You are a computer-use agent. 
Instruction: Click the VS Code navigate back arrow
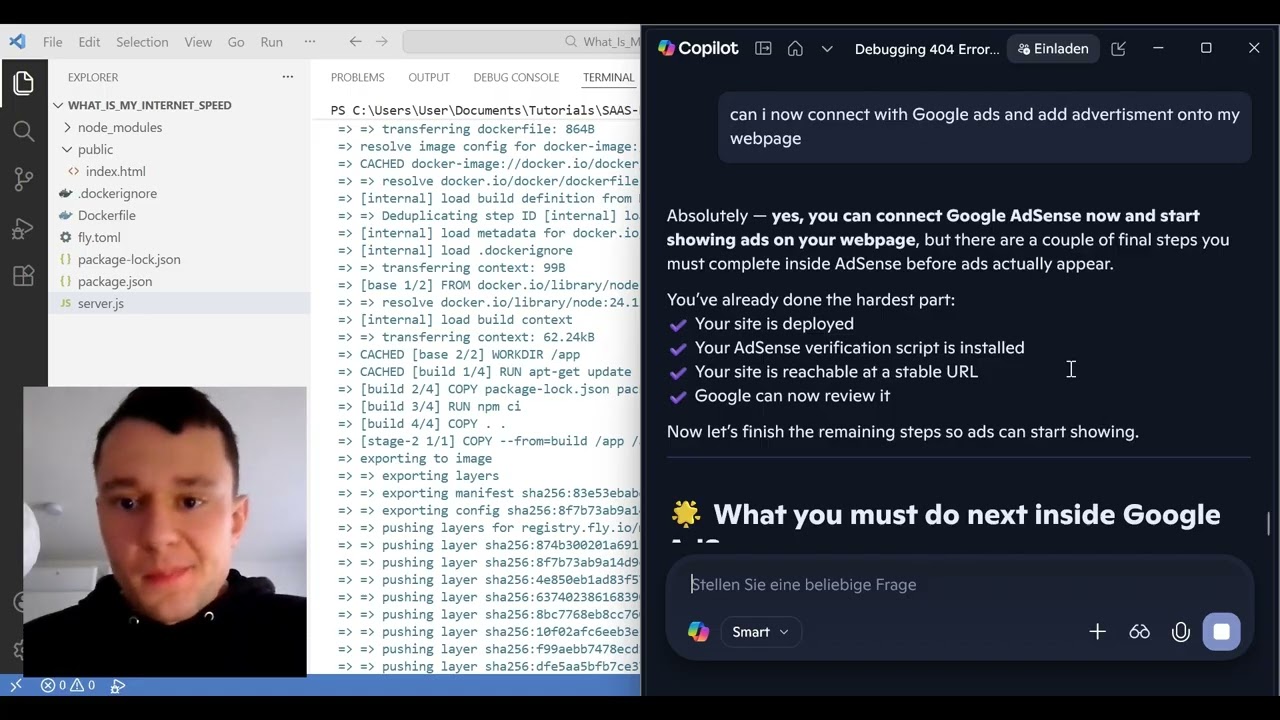355,42
